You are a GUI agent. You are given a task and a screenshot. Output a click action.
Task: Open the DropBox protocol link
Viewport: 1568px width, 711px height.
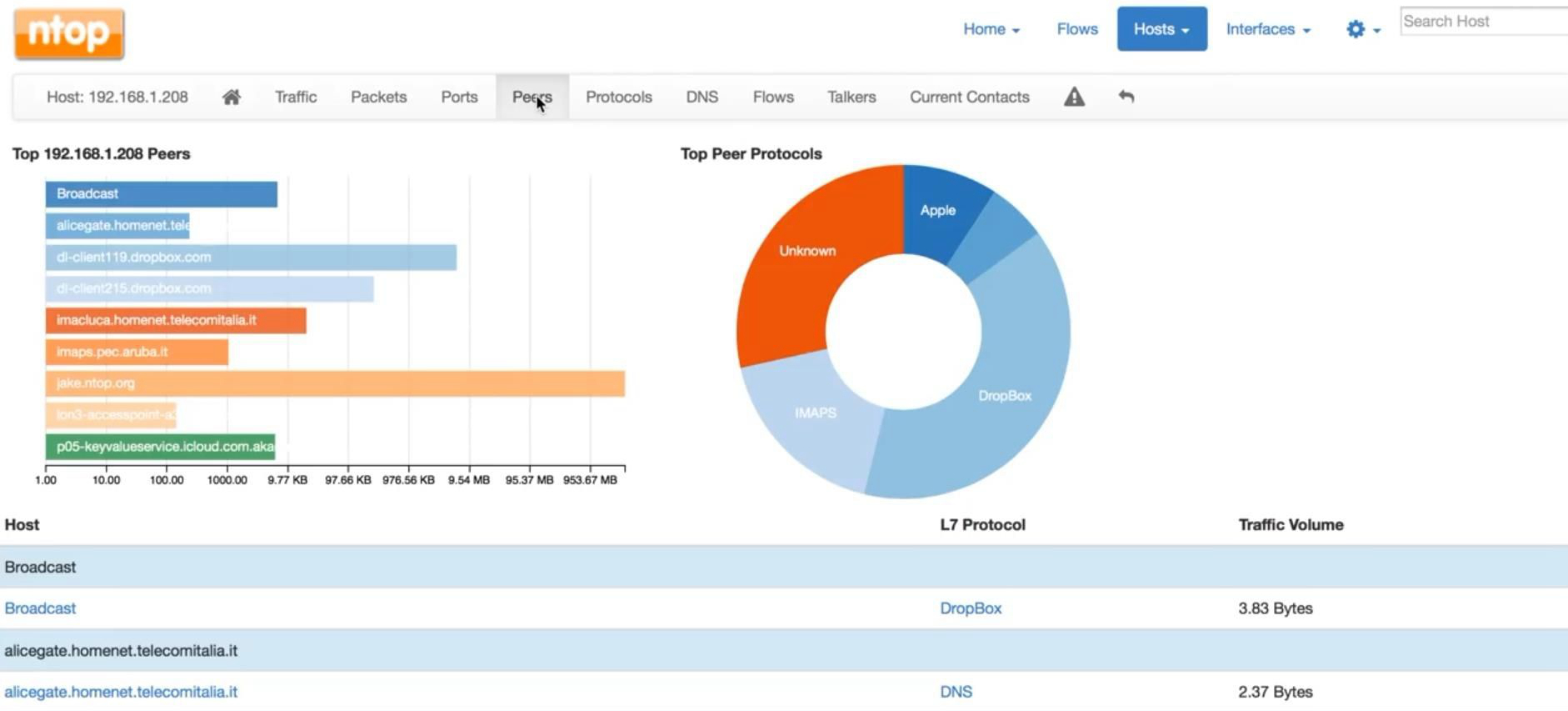point(971,608)
